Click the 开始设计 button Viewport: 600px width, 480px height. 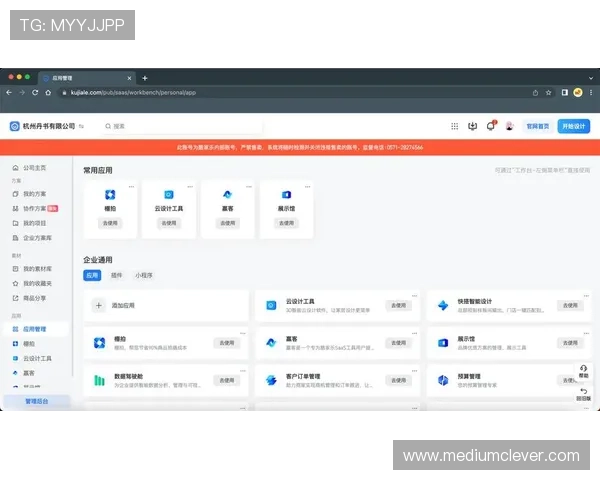[x=574, y=126]
